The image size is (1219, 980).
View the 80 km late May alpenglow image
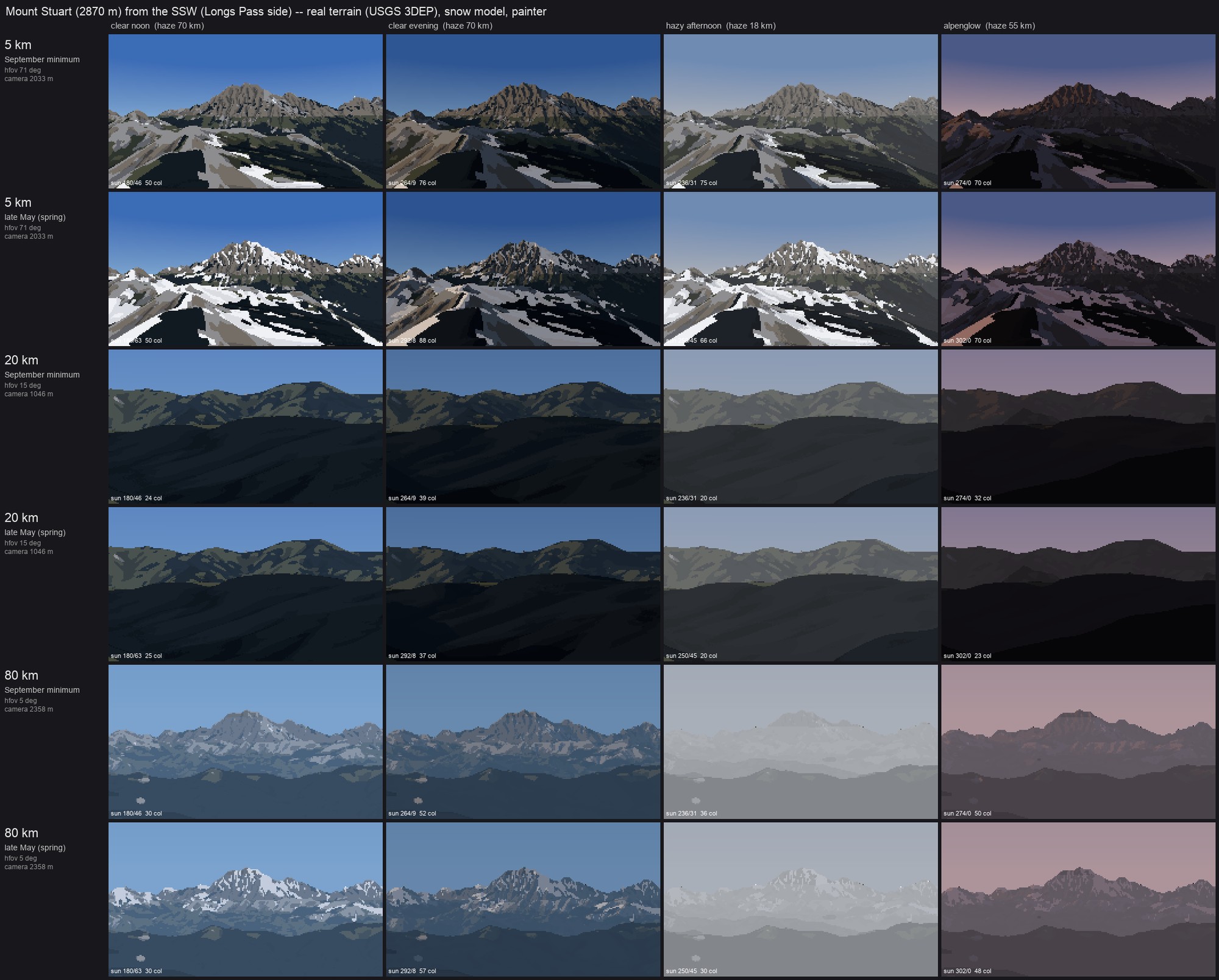(x=1078, y=900)
